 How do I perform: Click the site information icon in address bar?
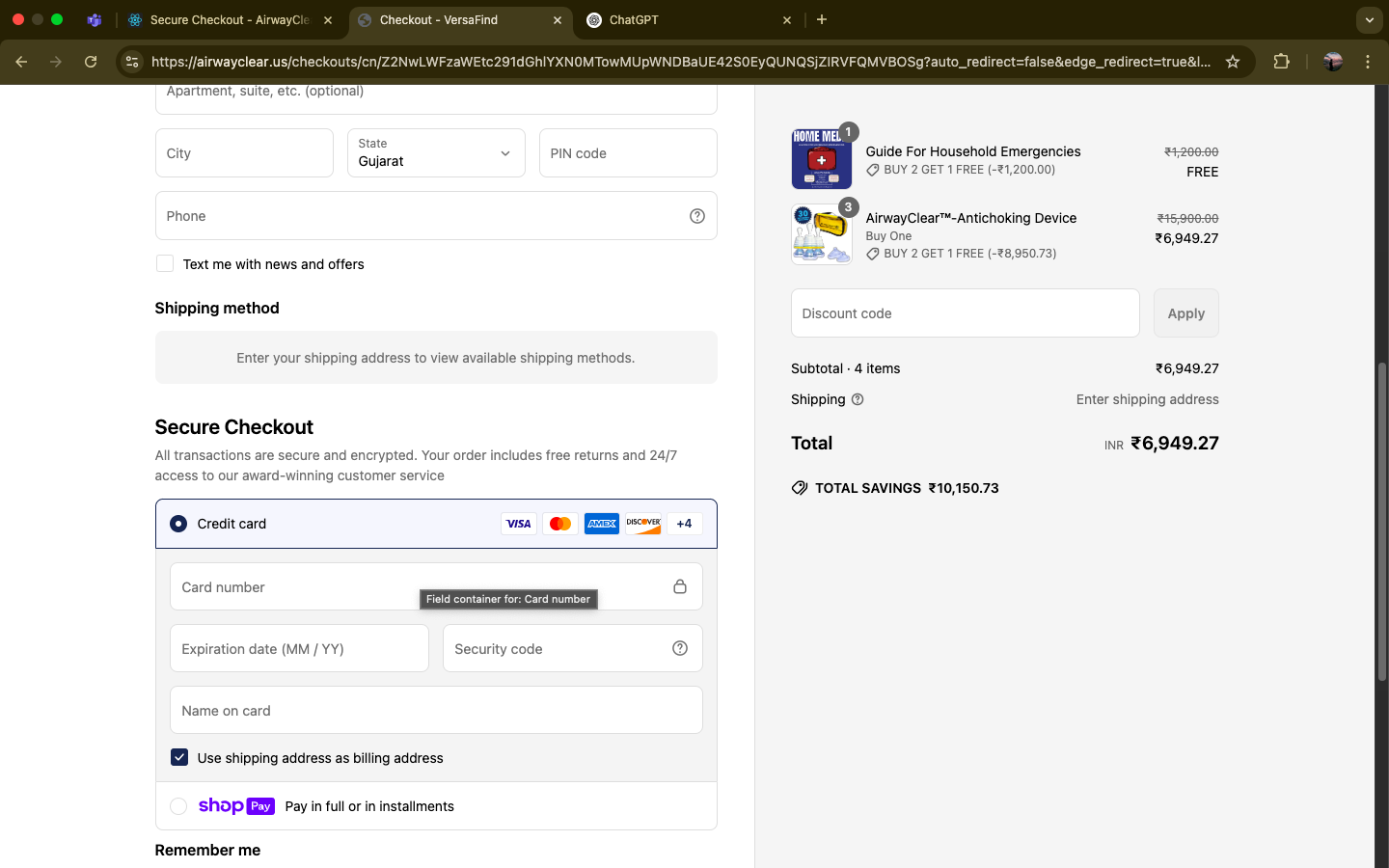coord(132,62)
